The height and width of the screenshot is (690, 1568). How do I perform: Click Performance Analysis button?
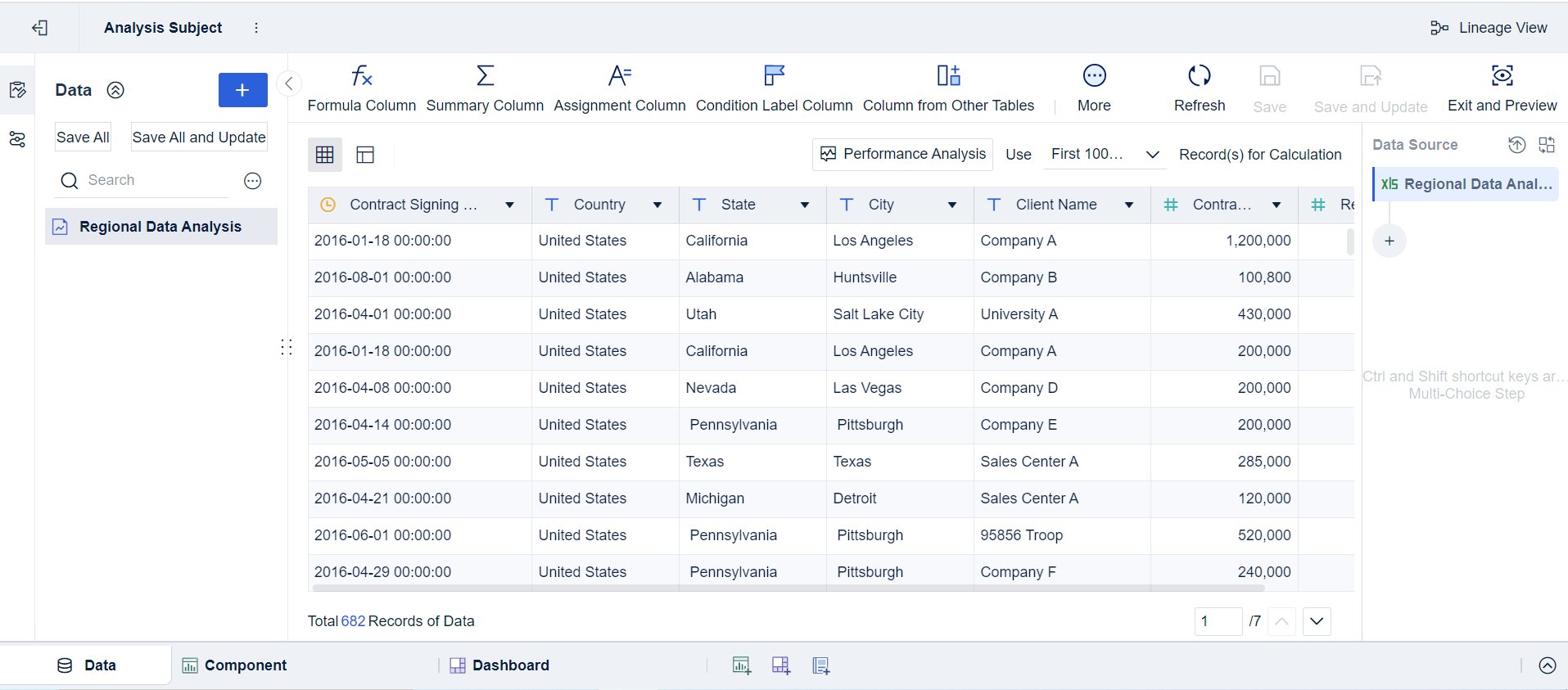click(x=902, y=154)
